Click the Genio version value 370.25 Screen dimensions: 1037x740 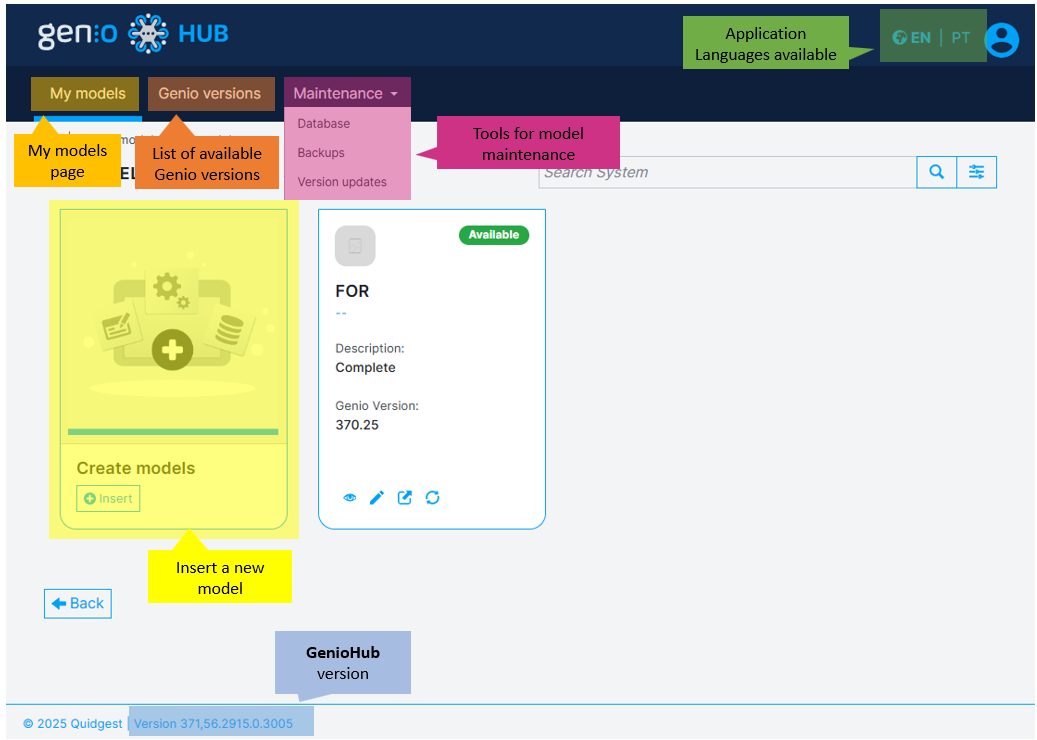(x=357, y=425)
